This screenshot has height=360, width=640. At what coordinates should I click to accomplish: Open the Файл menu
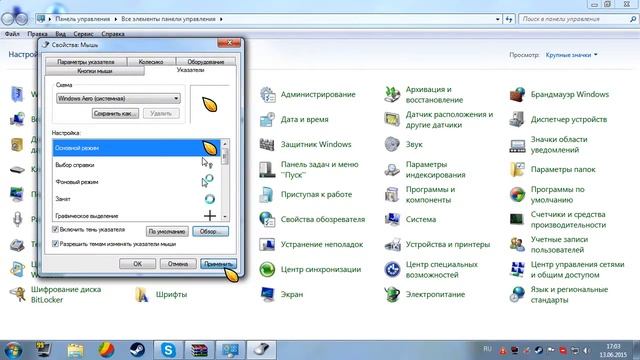[12, 34]
